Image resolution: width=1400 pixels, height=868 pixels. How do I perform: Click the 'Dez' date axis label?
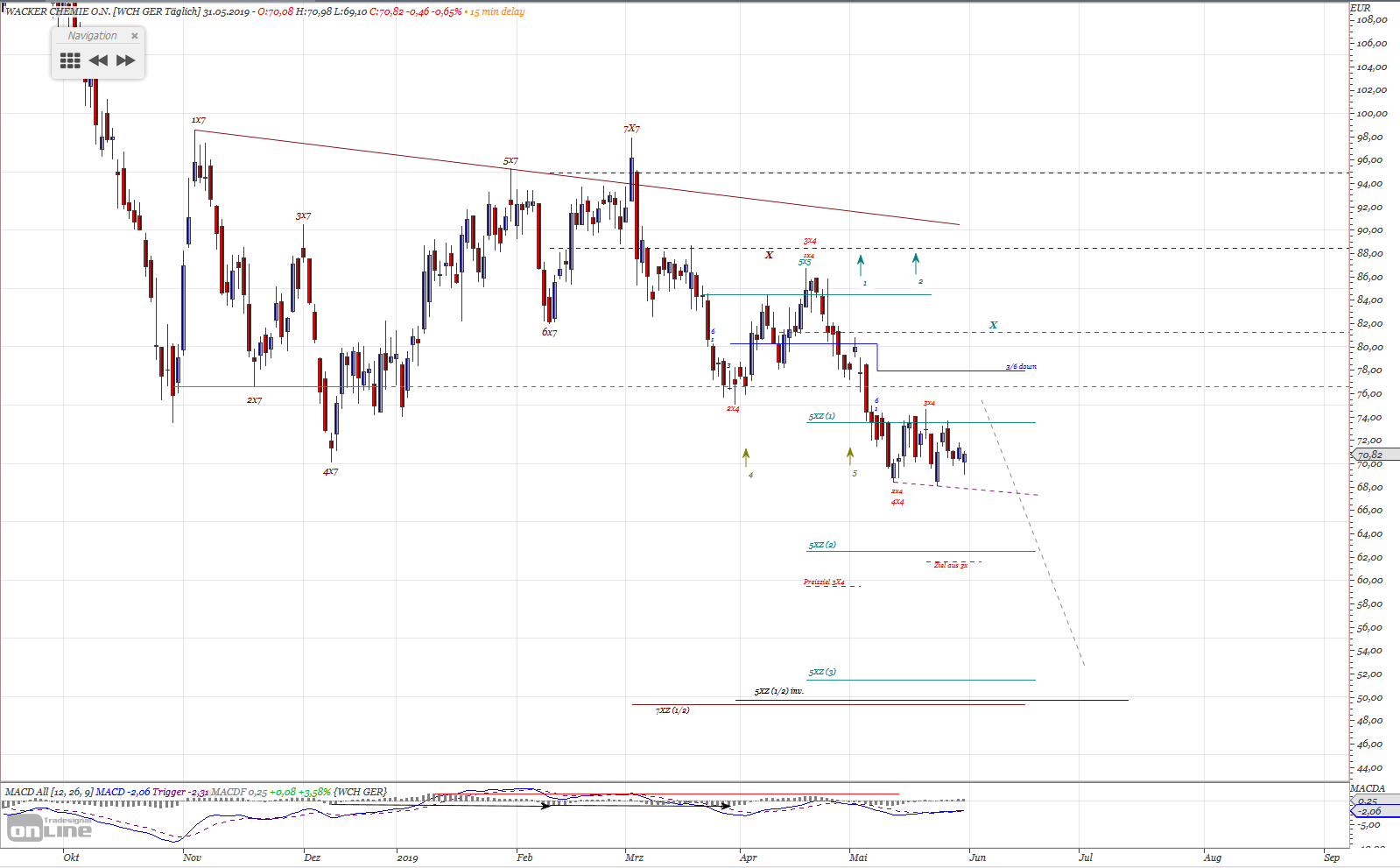pyautogui.click(x=312, y=857)
